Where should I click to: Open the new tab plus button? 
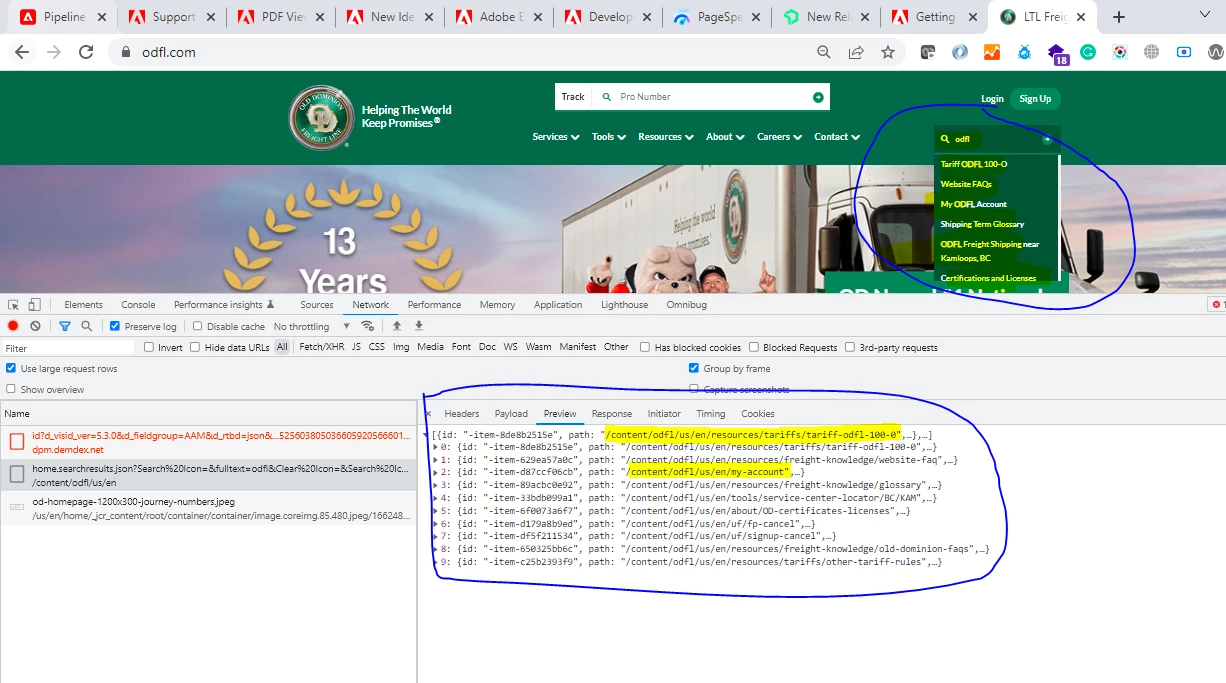[1119, 17]
